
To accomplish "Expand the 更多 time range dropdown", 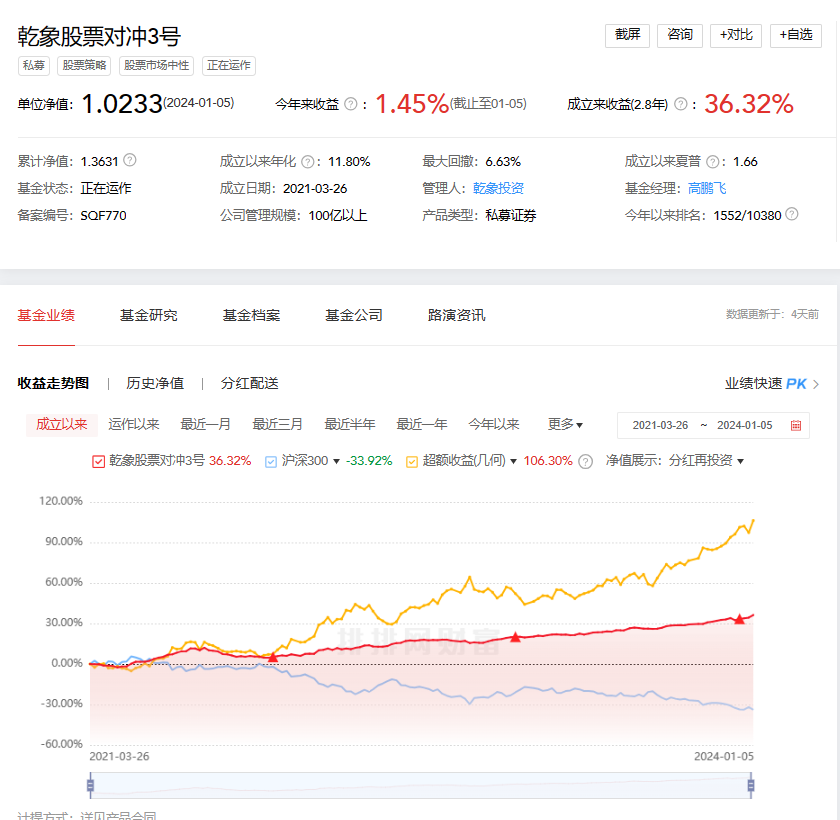I will [x=565, y=425].
